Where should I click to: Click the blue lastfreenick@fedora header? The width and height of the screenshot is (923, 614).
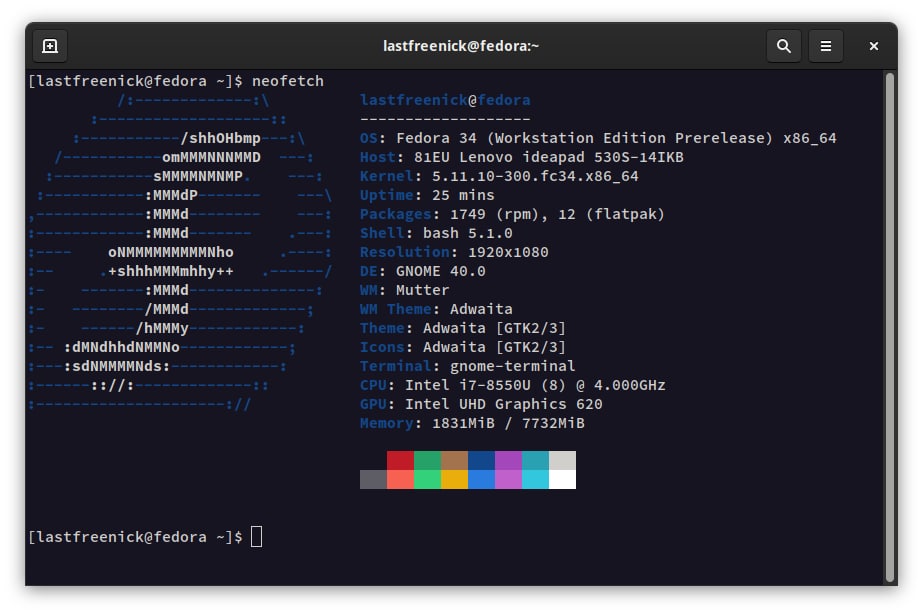point(445,100)
